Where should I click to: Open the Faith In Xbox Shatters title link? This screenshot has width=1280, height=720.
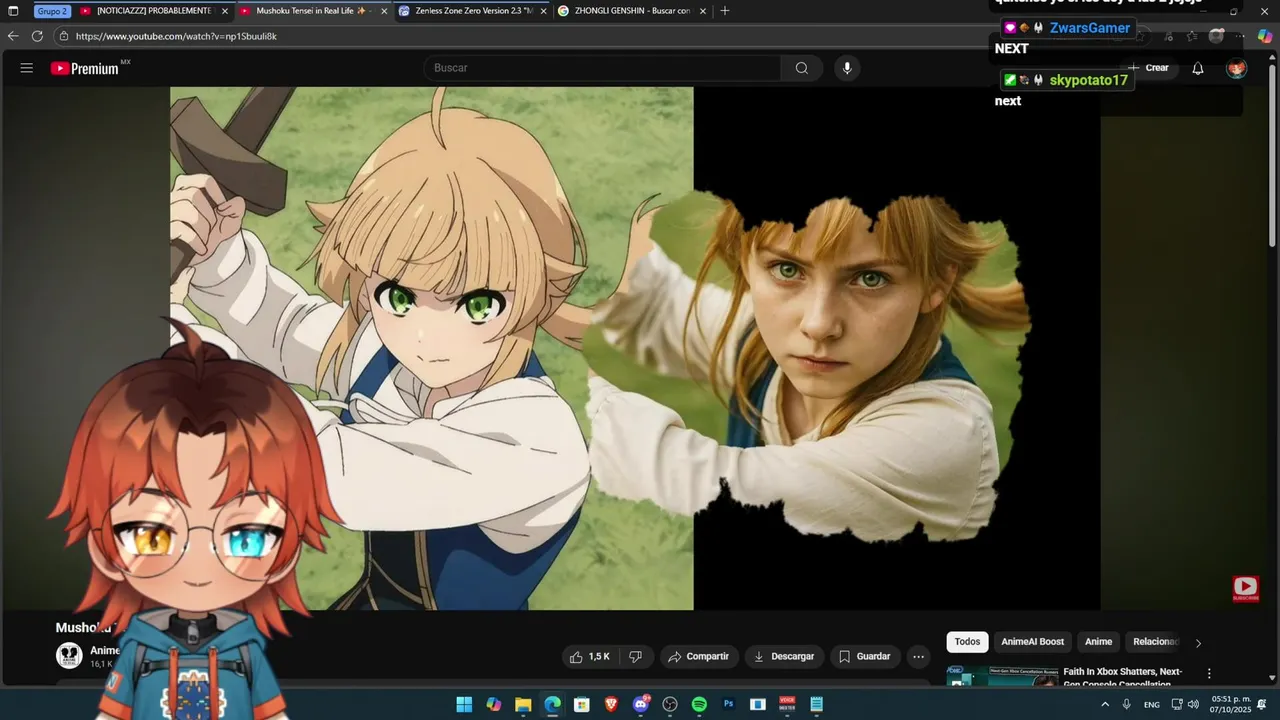click(1122, 678)
